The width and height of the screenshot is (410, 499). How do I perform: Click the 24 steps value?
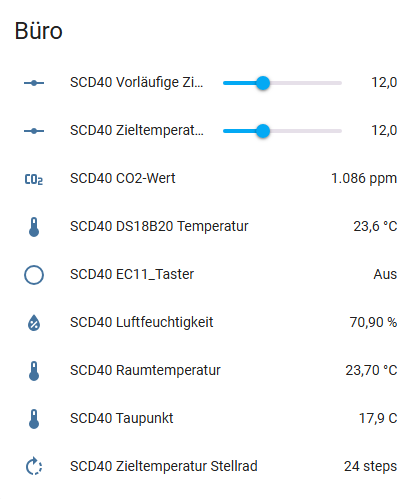pos(370,466)
